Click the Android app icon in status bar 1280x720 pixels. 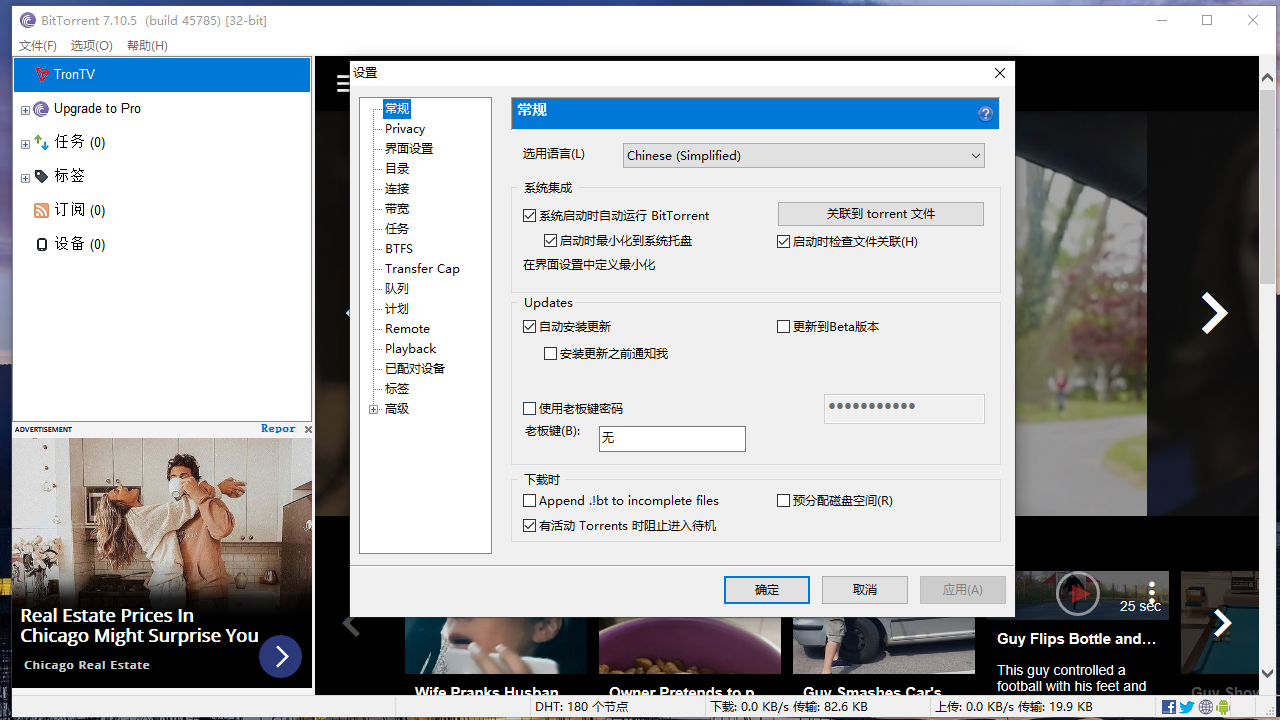1221,707
